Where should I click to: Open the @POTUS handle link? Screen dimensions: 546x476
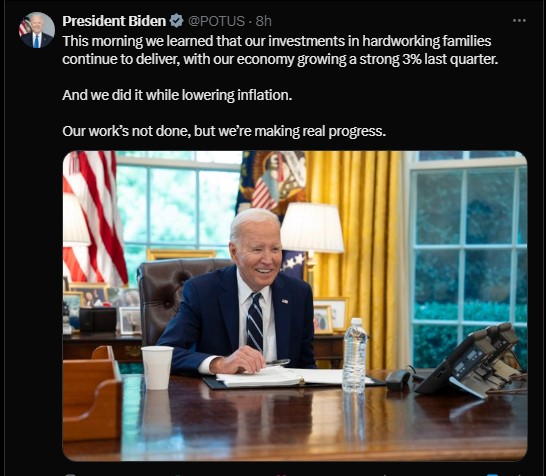coord(216,21)
